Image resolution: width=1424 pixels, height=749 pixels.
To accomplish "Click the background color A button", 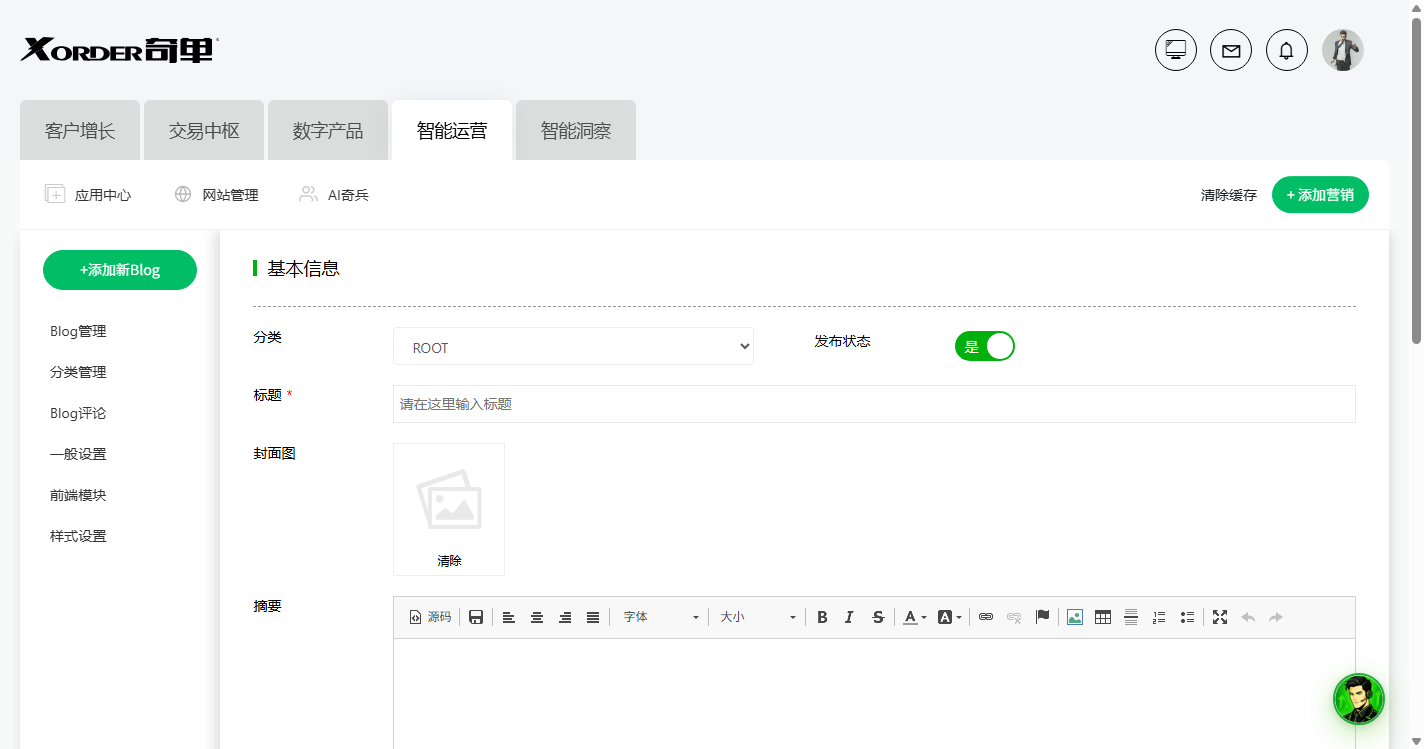I will [x=944, y=617].
